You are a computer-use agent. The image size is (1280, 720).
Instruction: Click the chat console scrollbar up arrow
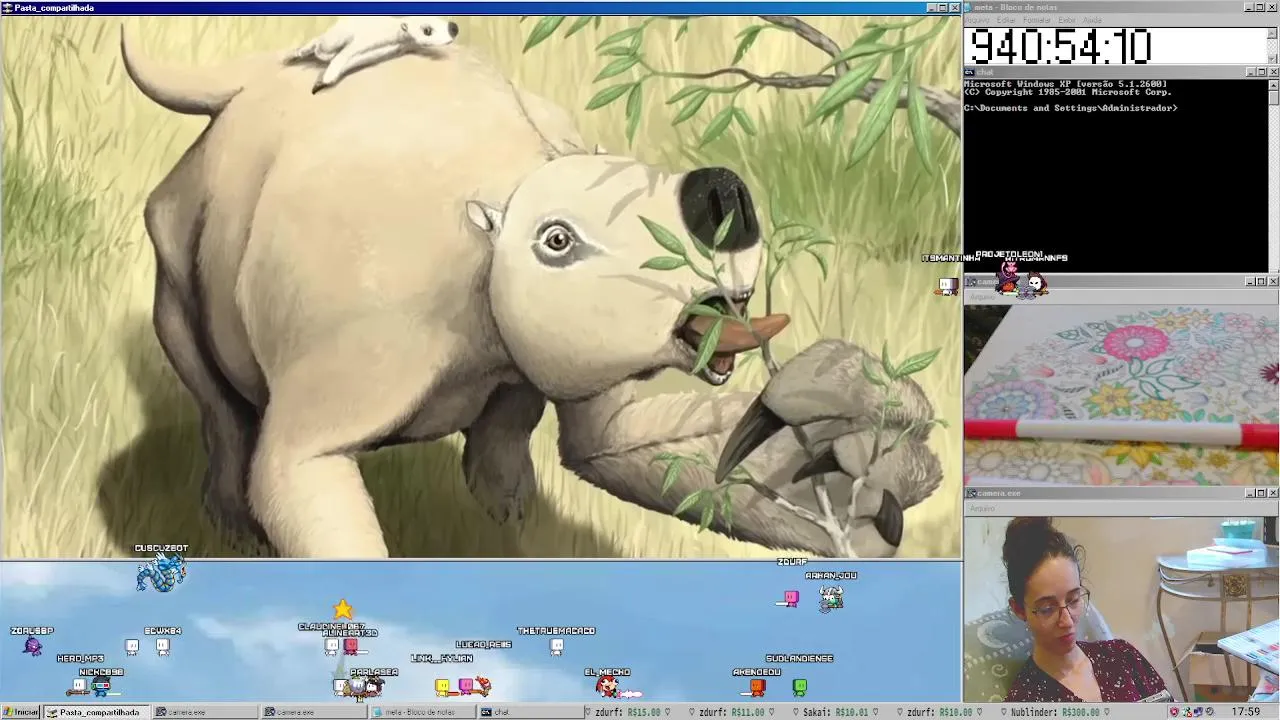point(1273,85)
